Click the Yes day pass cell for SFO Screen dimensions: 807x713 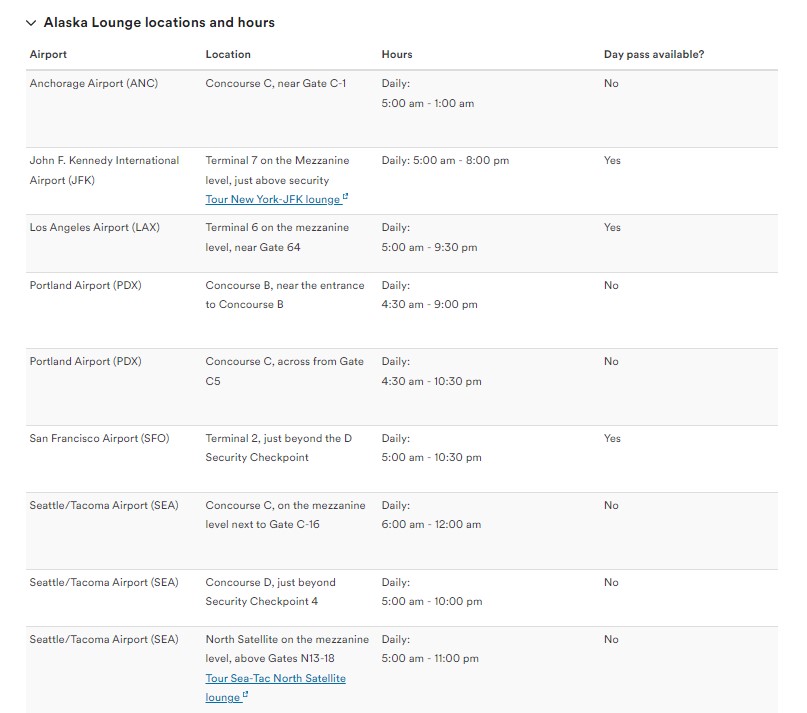click(x=612, y=439)
